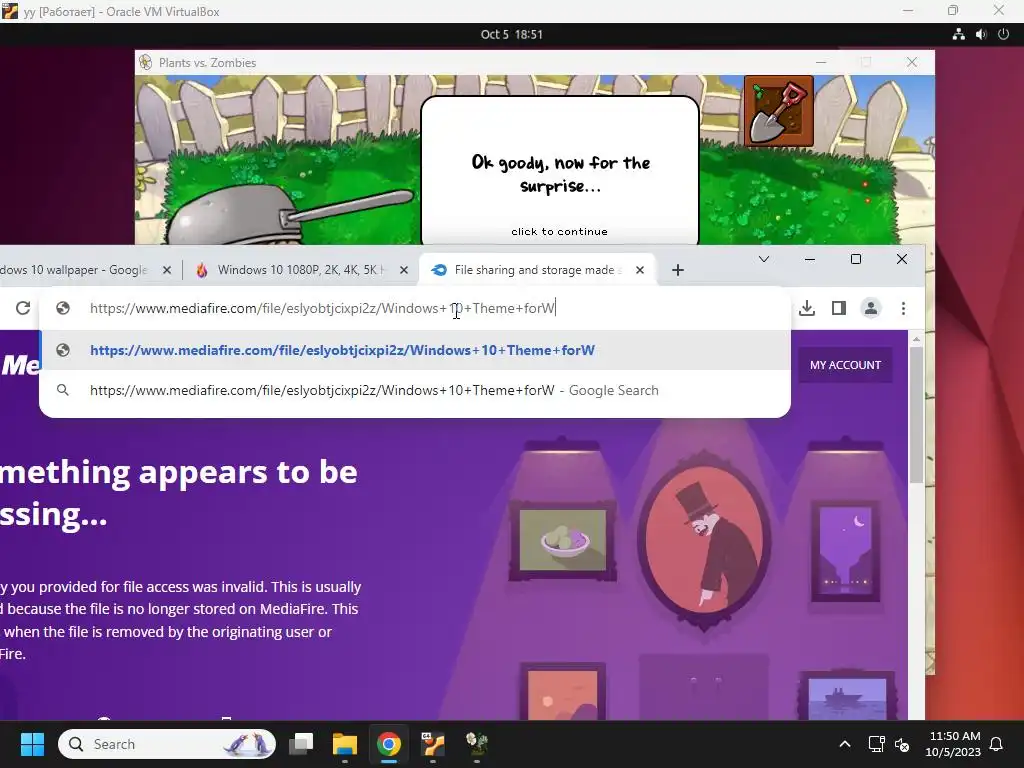Close the Windows 10 wallpaper Google tab
The image size is (1024, 768).
pos(167,270)
